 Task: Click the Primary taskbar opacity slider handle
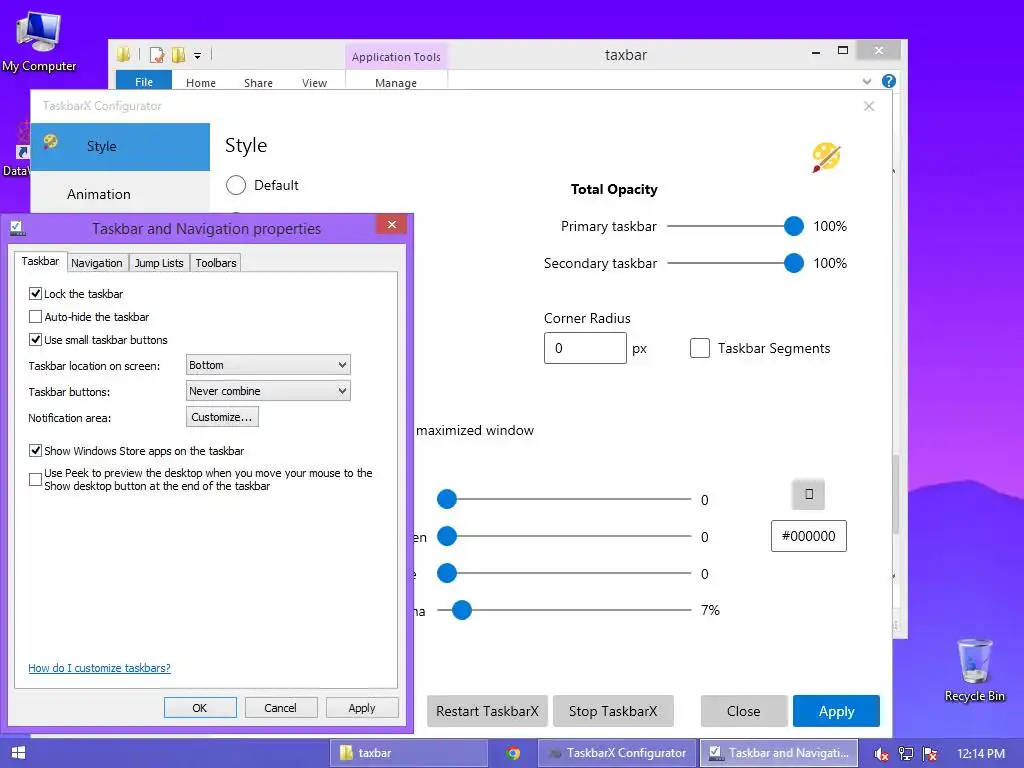(793, 226)
